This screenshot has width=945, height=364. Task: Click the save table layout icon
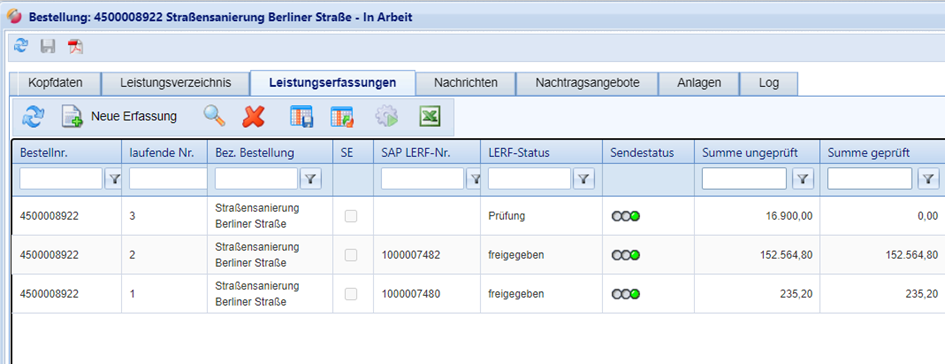point(301,116)
